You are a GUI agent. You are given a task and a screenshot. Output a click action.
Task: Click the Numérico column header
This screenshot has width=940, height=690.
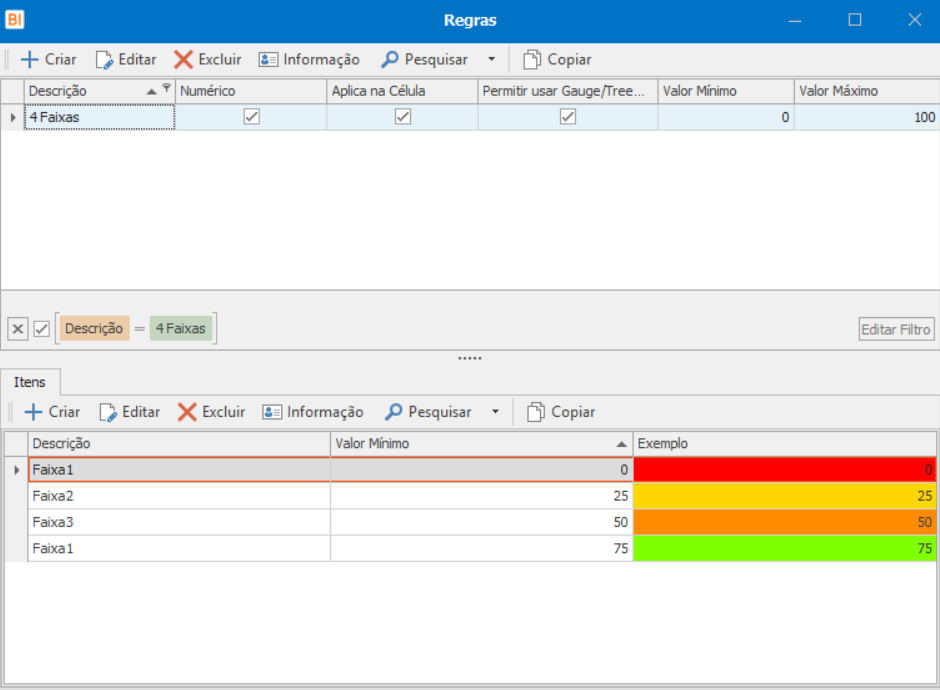click(251, 91)
